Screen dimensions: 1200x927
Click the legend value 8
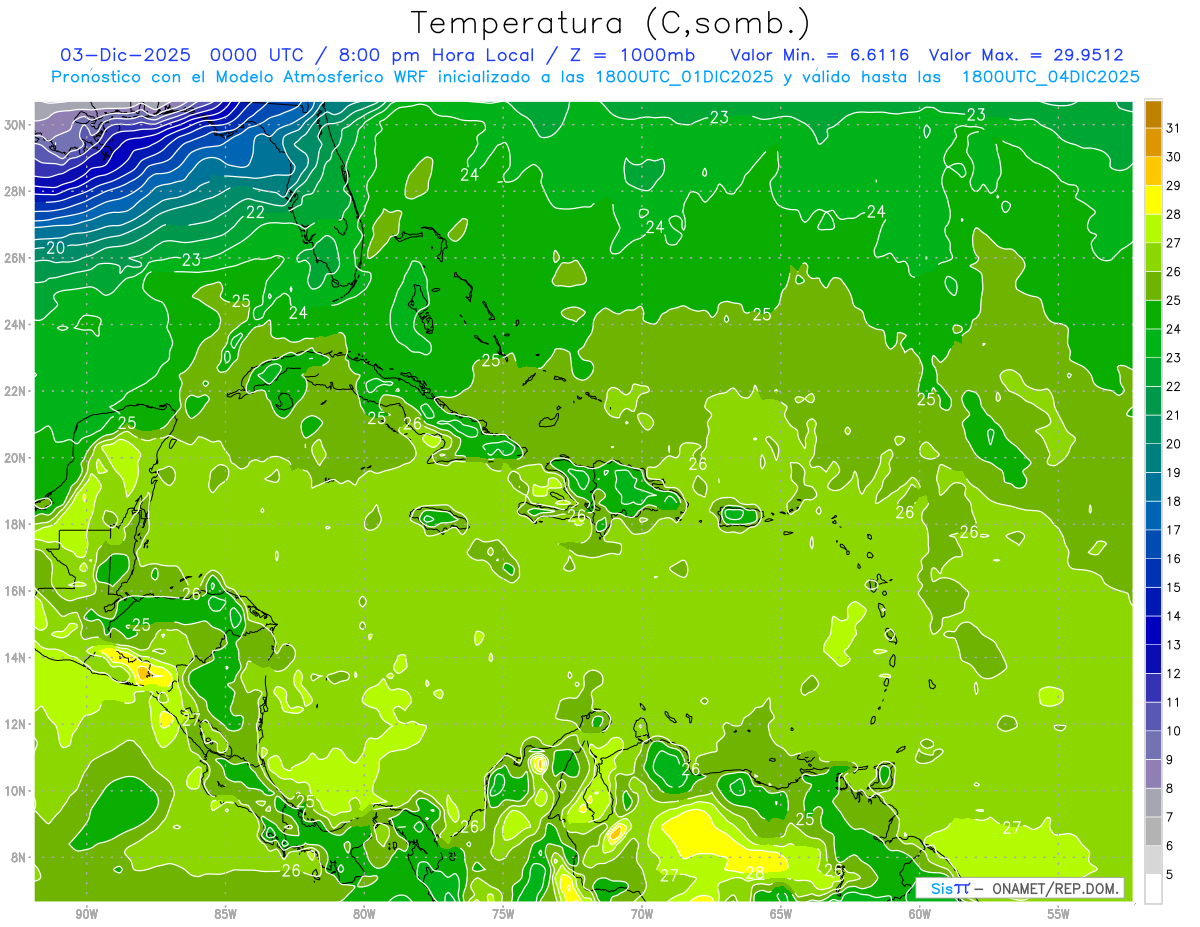[x=1170, y=789]
